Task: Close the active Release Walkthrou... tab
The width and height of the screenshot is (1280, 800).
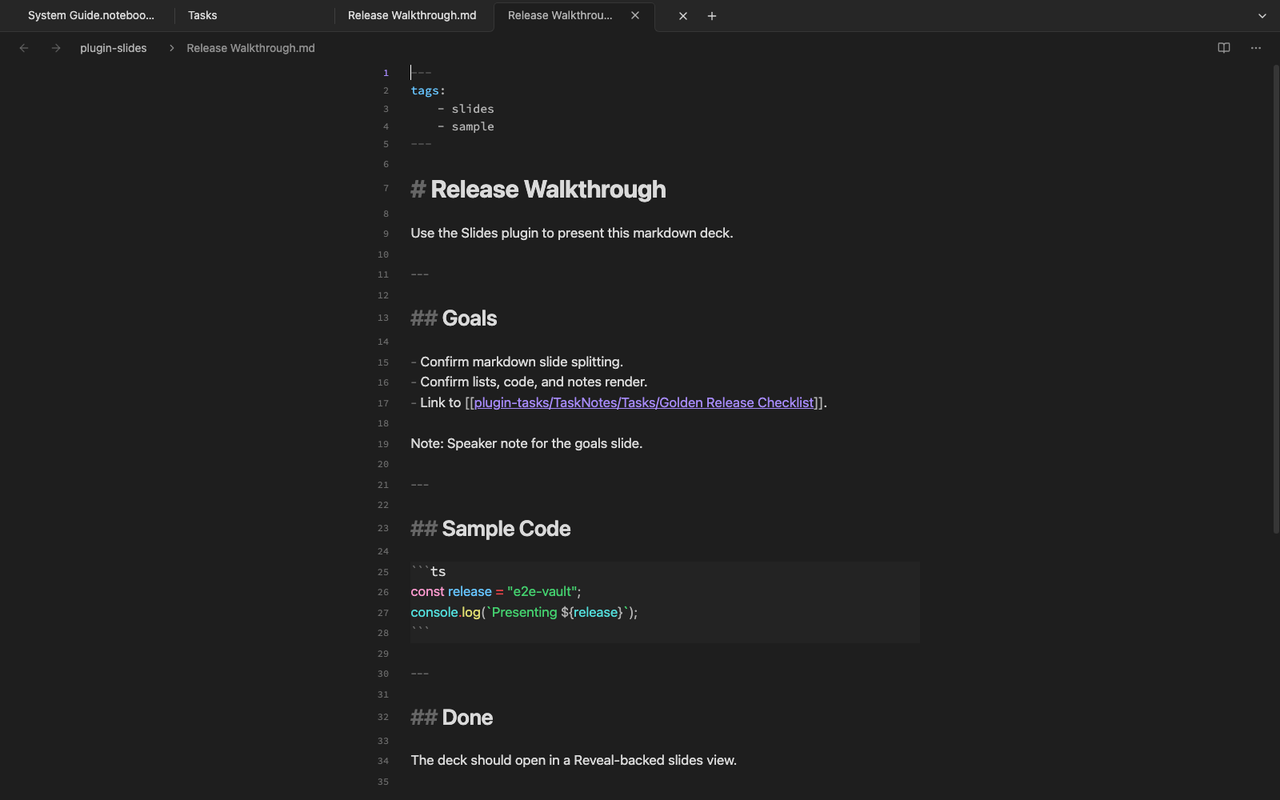Action: 635,16
